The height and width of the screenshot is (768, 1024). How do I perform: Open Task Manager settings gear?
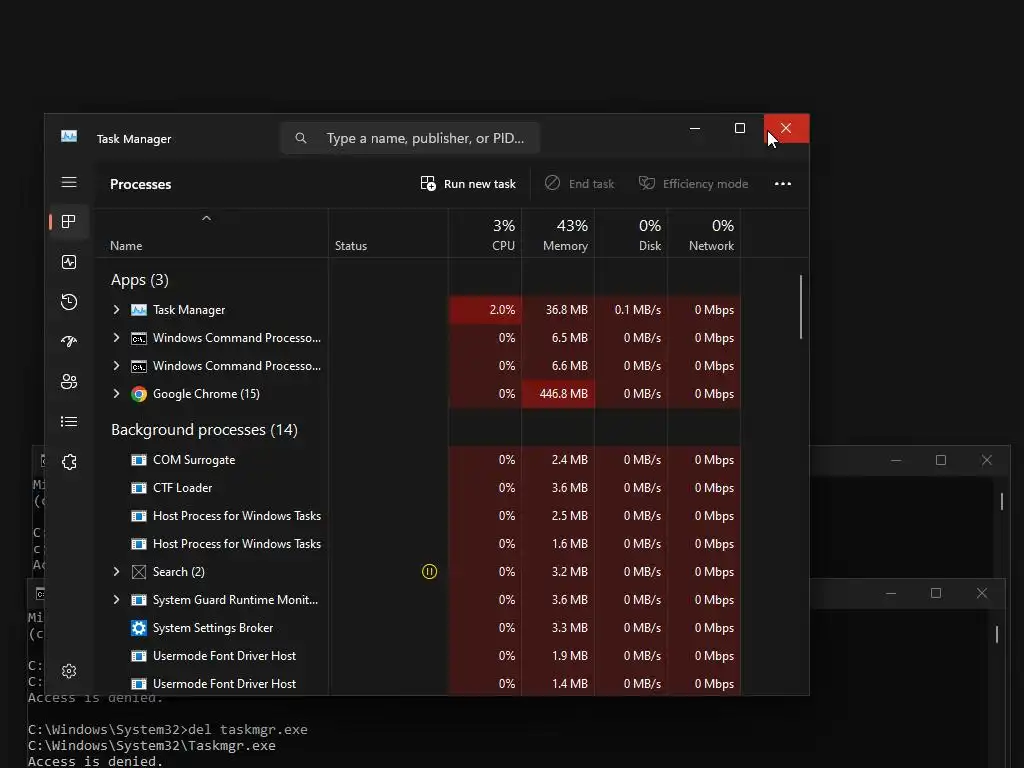[x=69, y=671]
